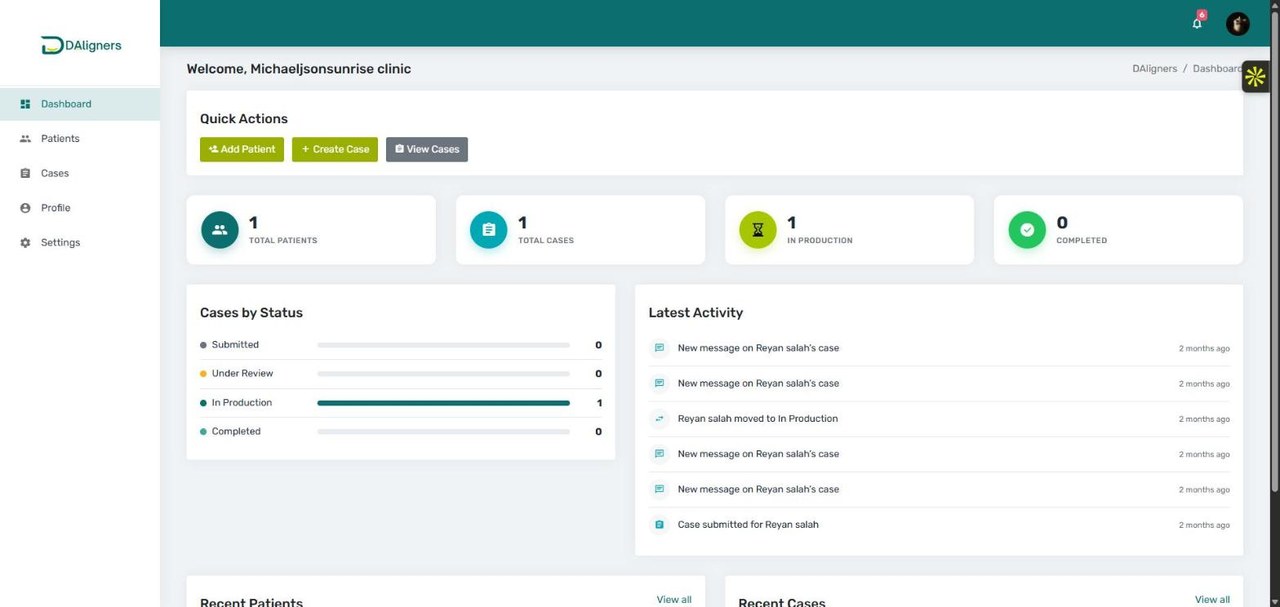Image resolution: width=1280 pixels, height=607 pixels.
Task: Click View all in Recent Cases
Action: [x=1212, y=600]
